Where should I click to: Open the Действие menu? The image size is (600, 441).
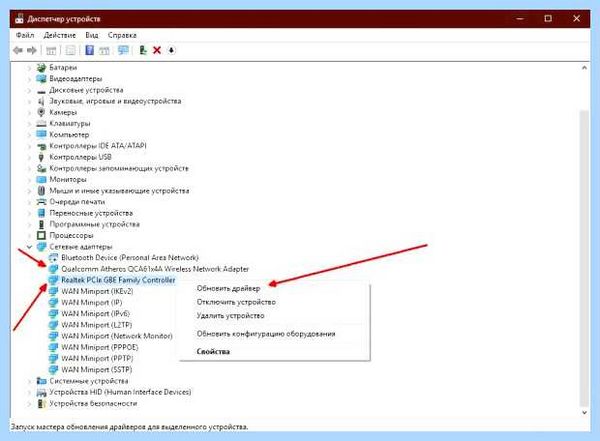pos(59,35)
